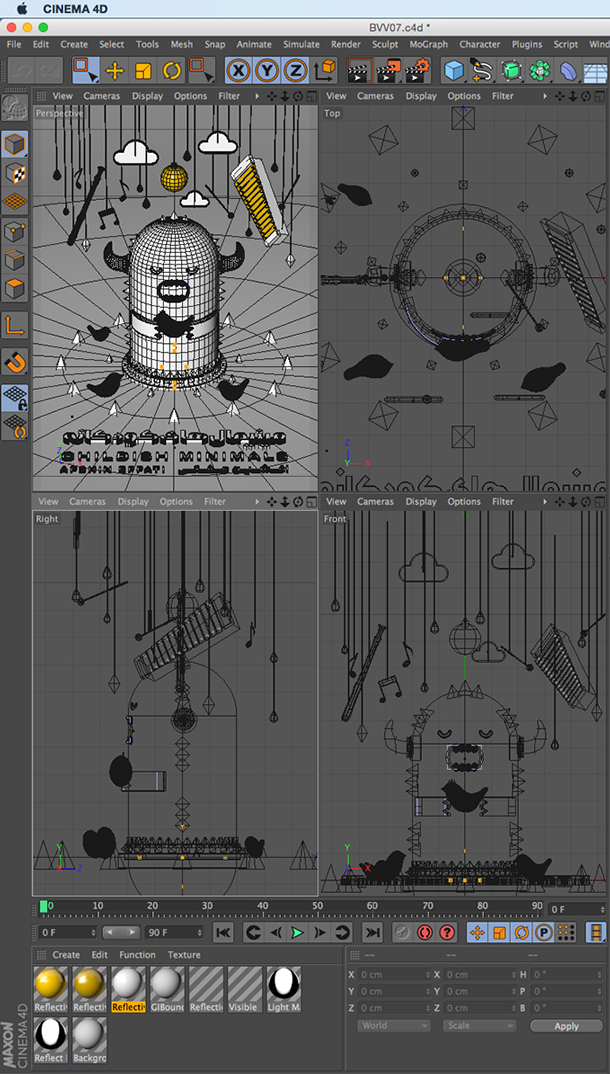
Task: Switch to Edges mode
Action: (x=15, y=260)
